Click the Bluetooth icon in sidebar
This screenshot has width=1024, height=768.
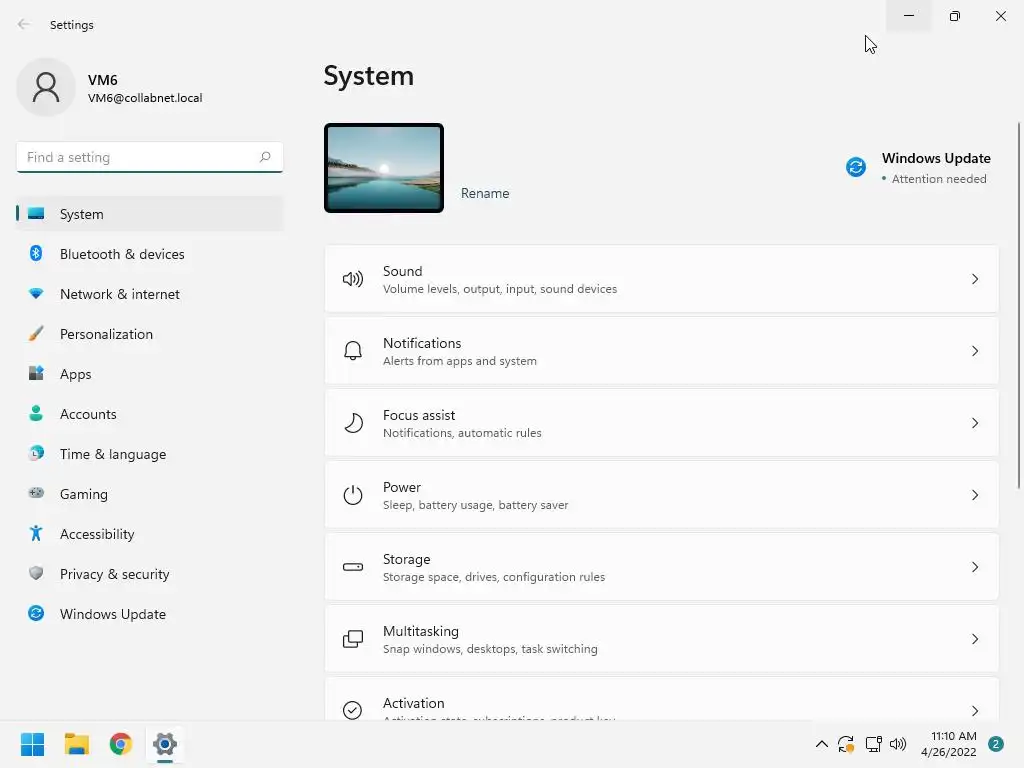(x=36, y=253)
